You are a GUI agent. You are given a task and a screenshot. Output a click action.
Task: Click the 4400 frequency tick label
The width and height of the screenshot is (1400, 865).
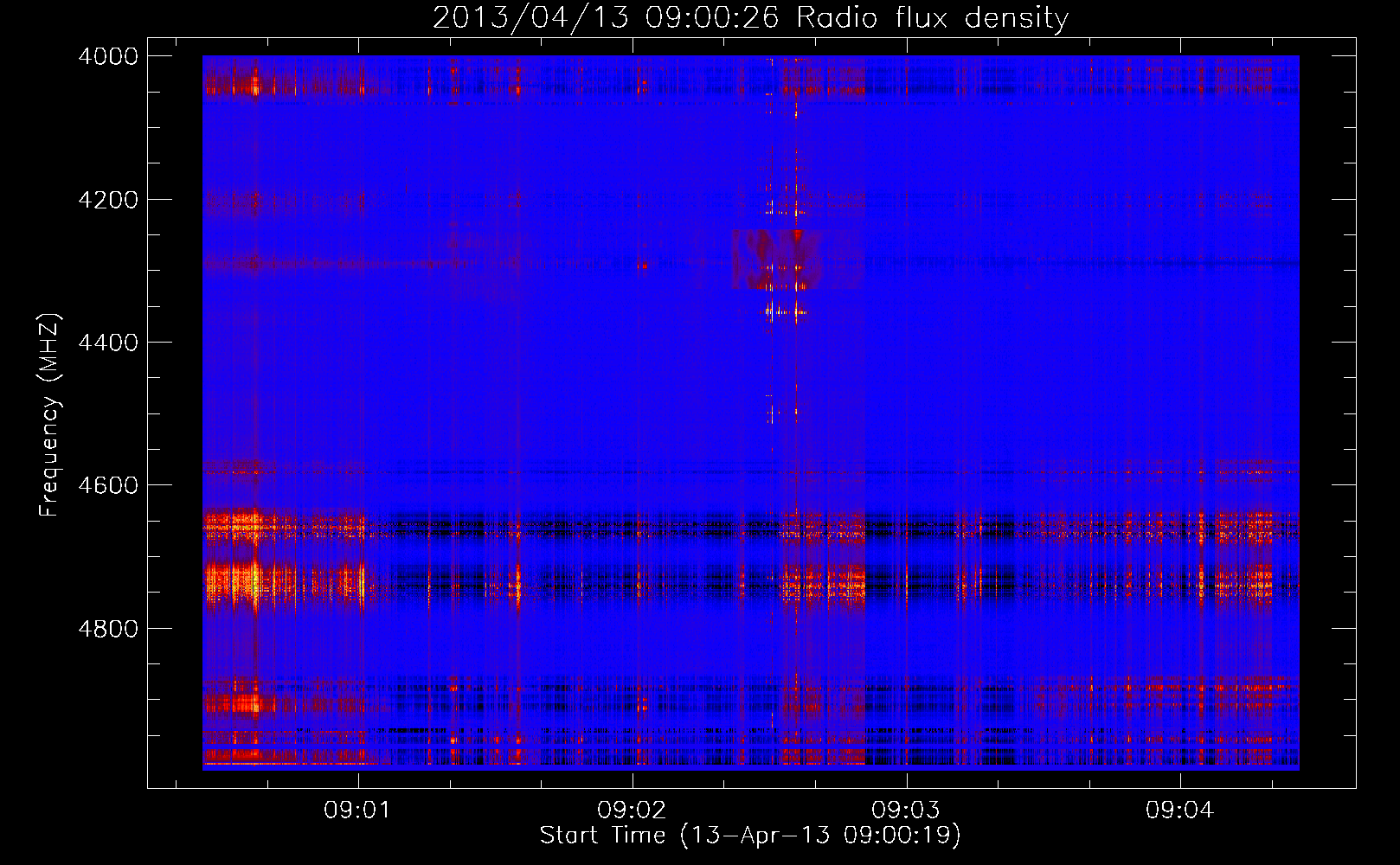point(108,343)
